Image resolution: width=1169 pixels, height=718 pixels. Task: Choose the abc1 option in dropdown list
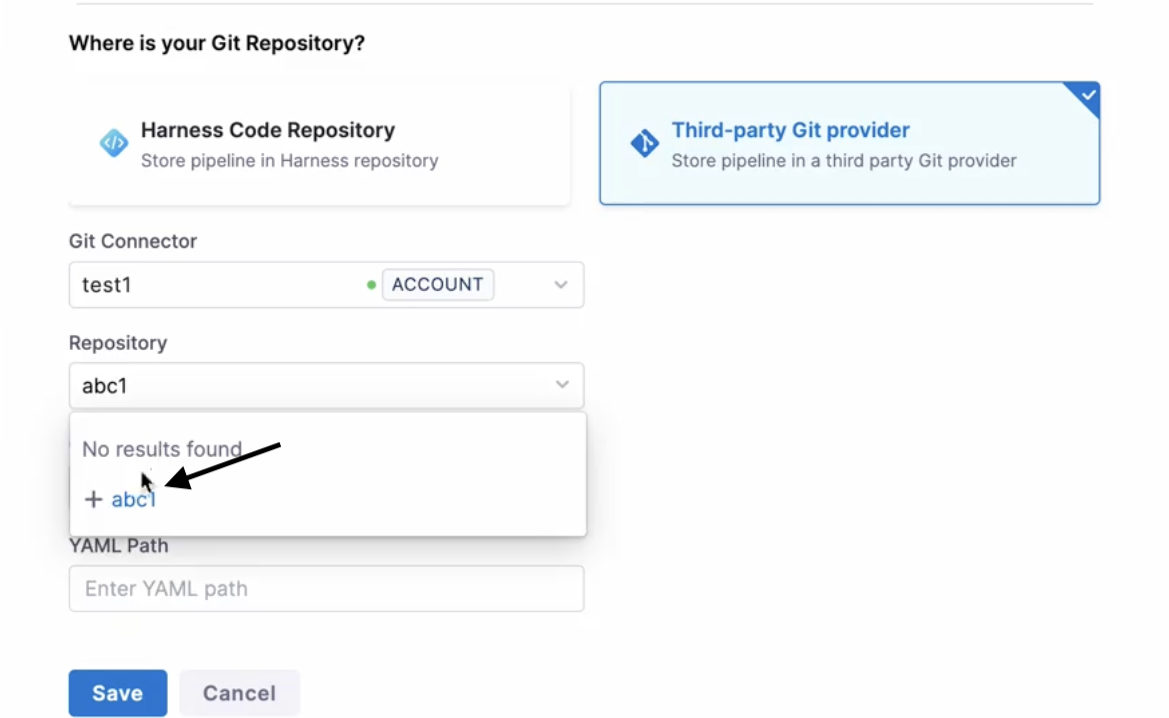tap(134, 499)
